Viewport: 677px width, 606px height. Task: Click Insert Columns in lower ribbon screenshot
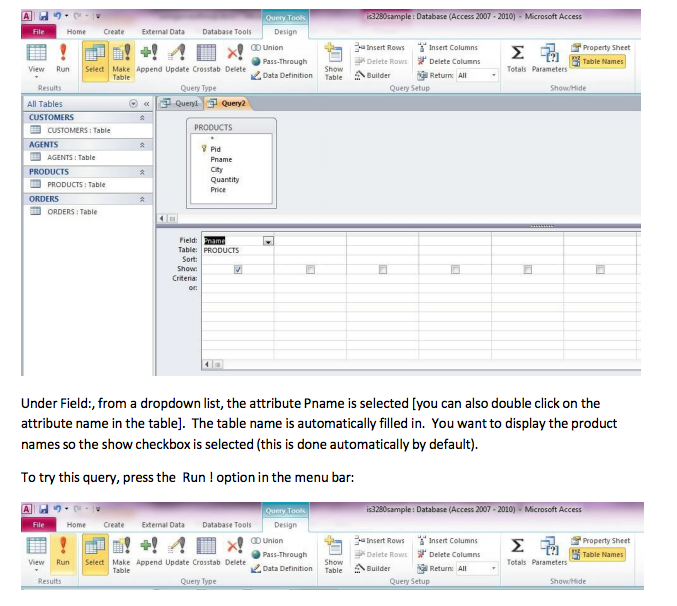coord(448,540)
